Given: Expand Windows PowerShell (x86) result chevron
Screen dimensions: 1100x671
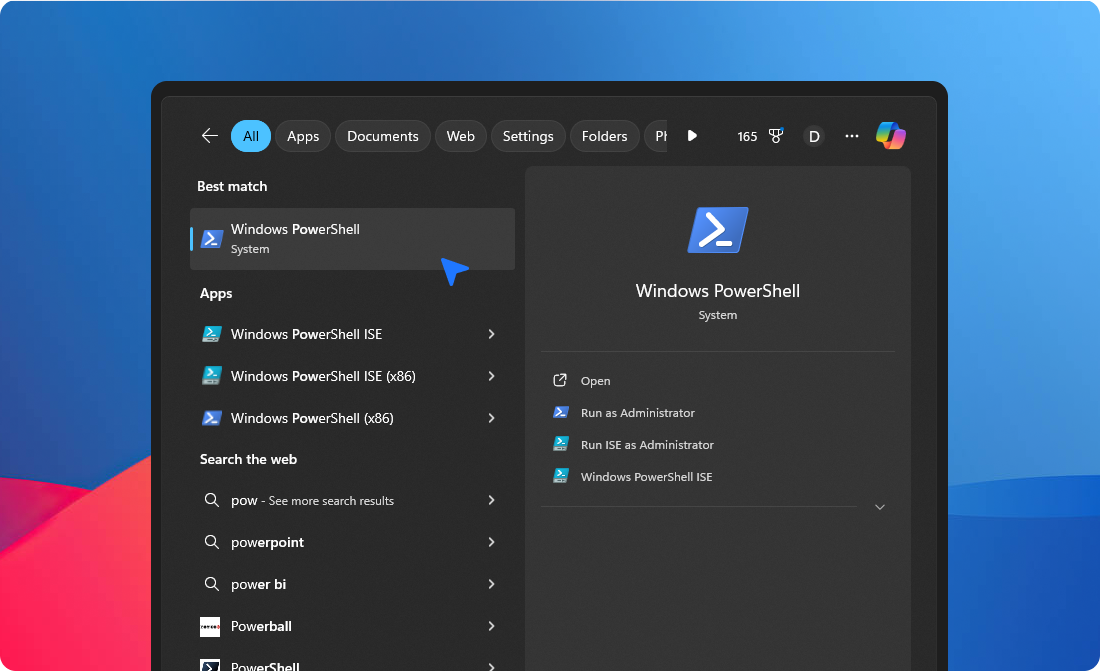Looking at the screenshot, I should [491, 418].
